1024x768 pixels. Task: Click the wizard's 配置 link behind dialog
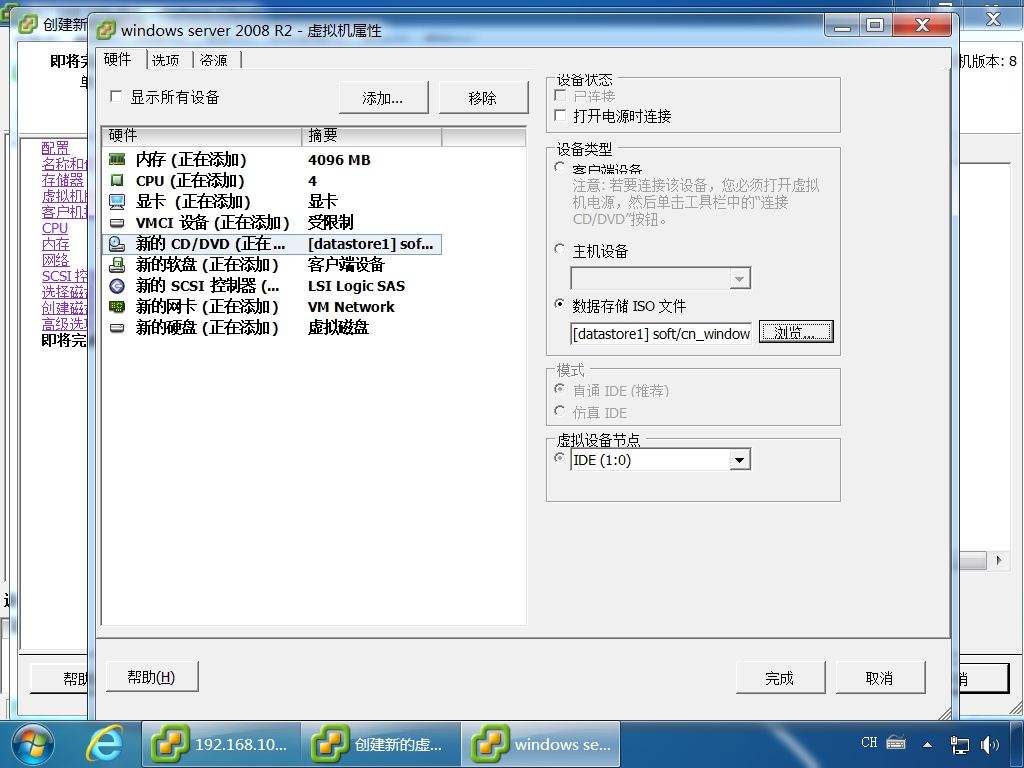(55, 148)
